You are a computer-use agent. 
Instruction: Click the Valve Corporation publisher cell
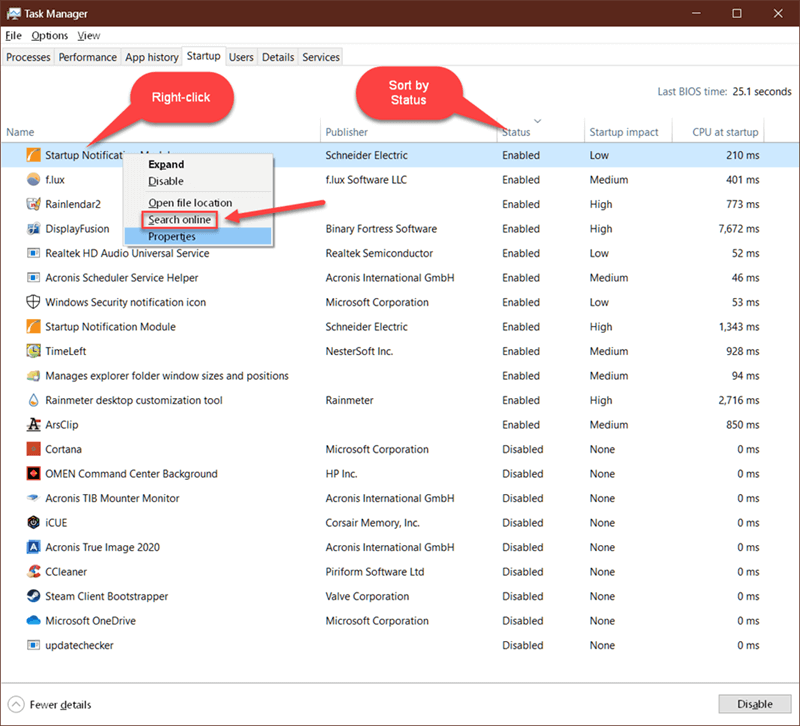tap(367, 596)
